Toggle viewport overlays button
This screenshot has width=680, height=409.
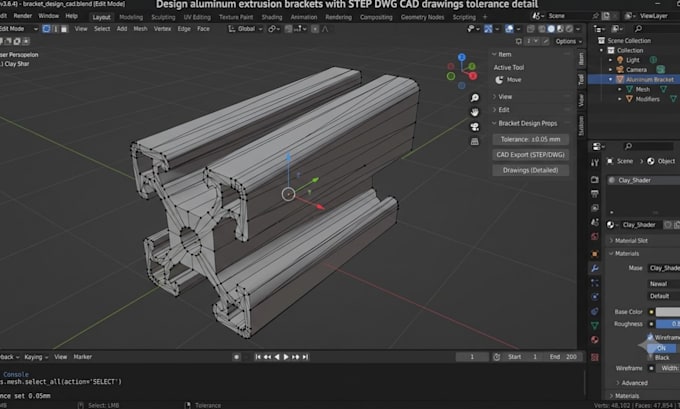(x=509, y=29)
